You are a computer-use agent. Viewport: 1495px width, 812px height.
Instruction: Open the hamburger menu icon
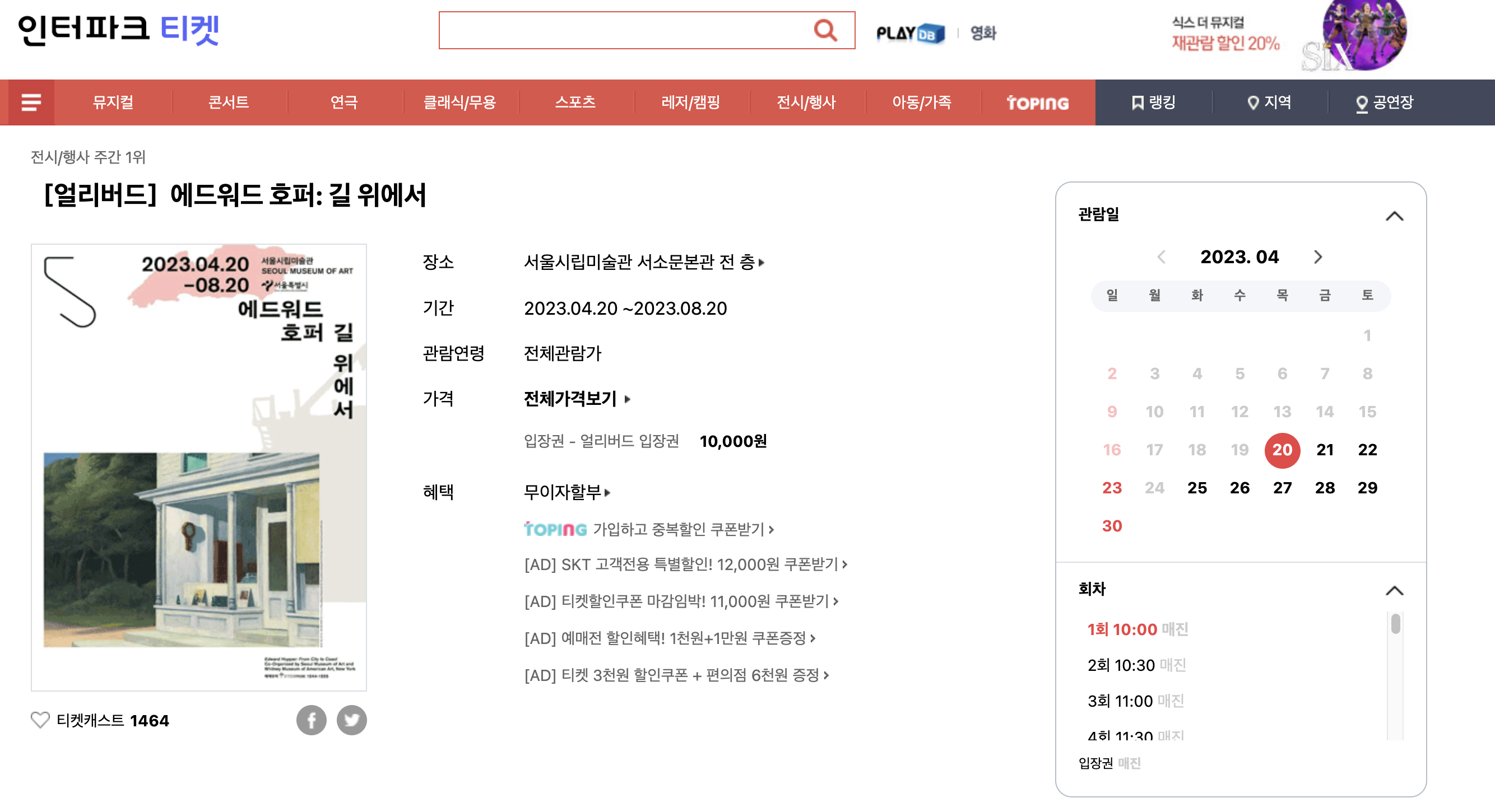[31, 102]
